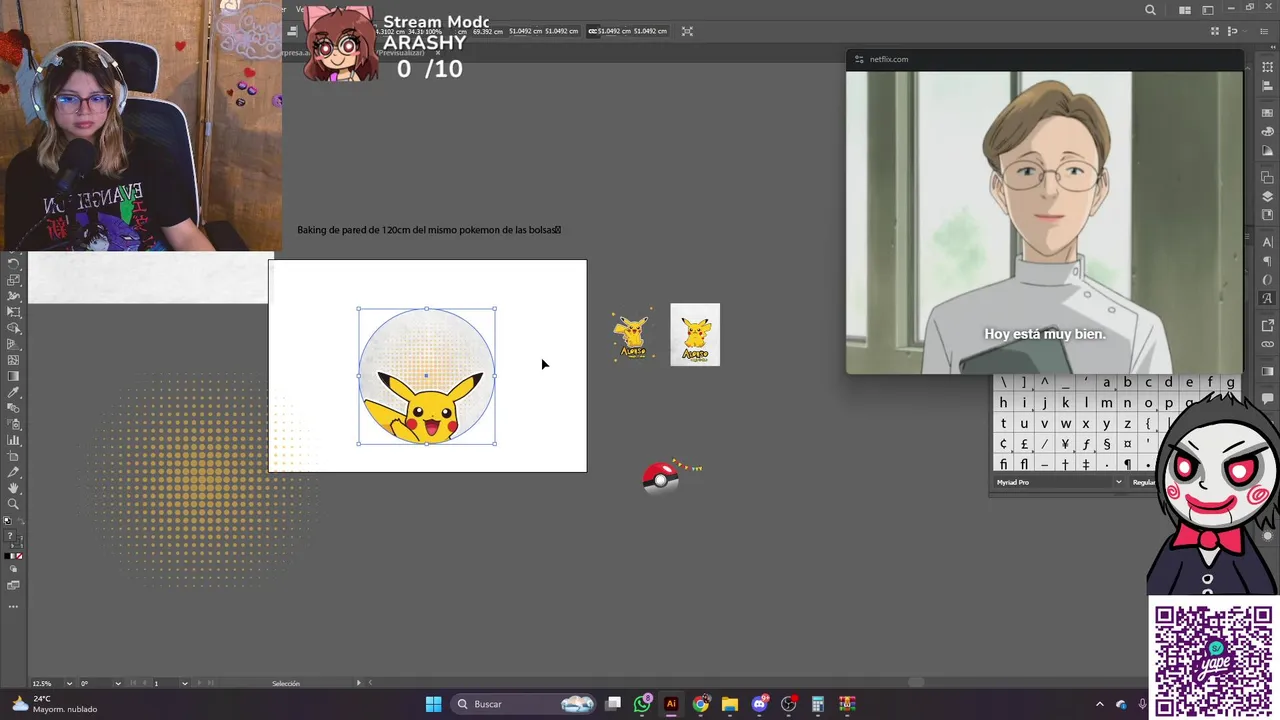Select the Free Transform tool
The width and height of the screenshot is (1280, 720).
14,312
